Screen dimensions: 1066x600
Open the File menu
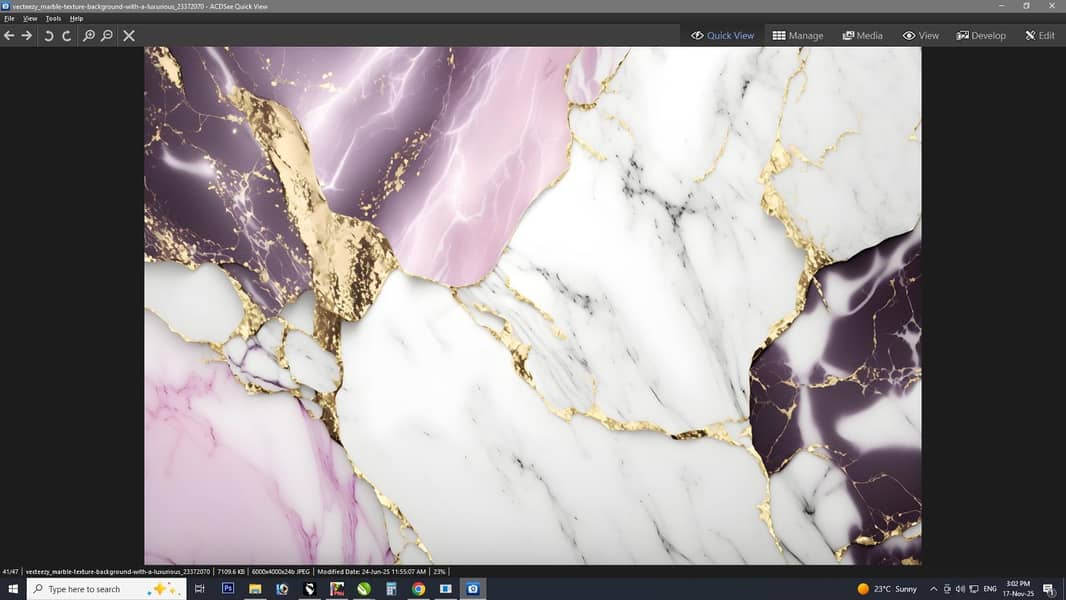pyautogui.click(x=9, y=18)
